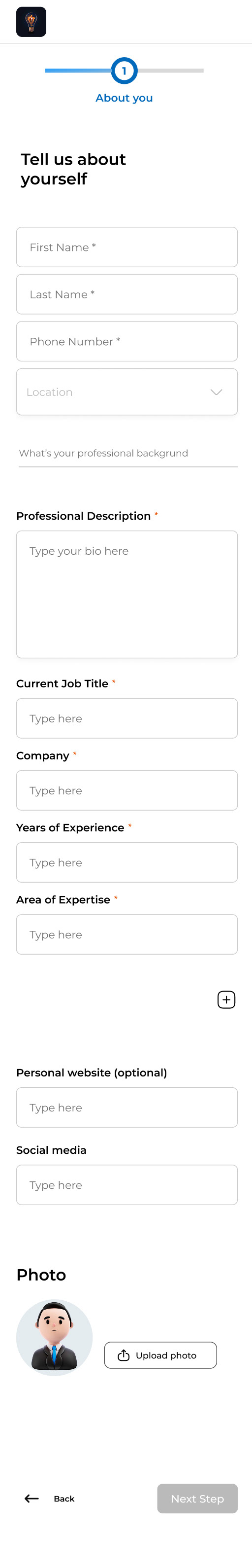The height and width of the screenshot is (1568, 252).
Task: Click the plus icon to add expertise
Action: click(x=226, y=999)
